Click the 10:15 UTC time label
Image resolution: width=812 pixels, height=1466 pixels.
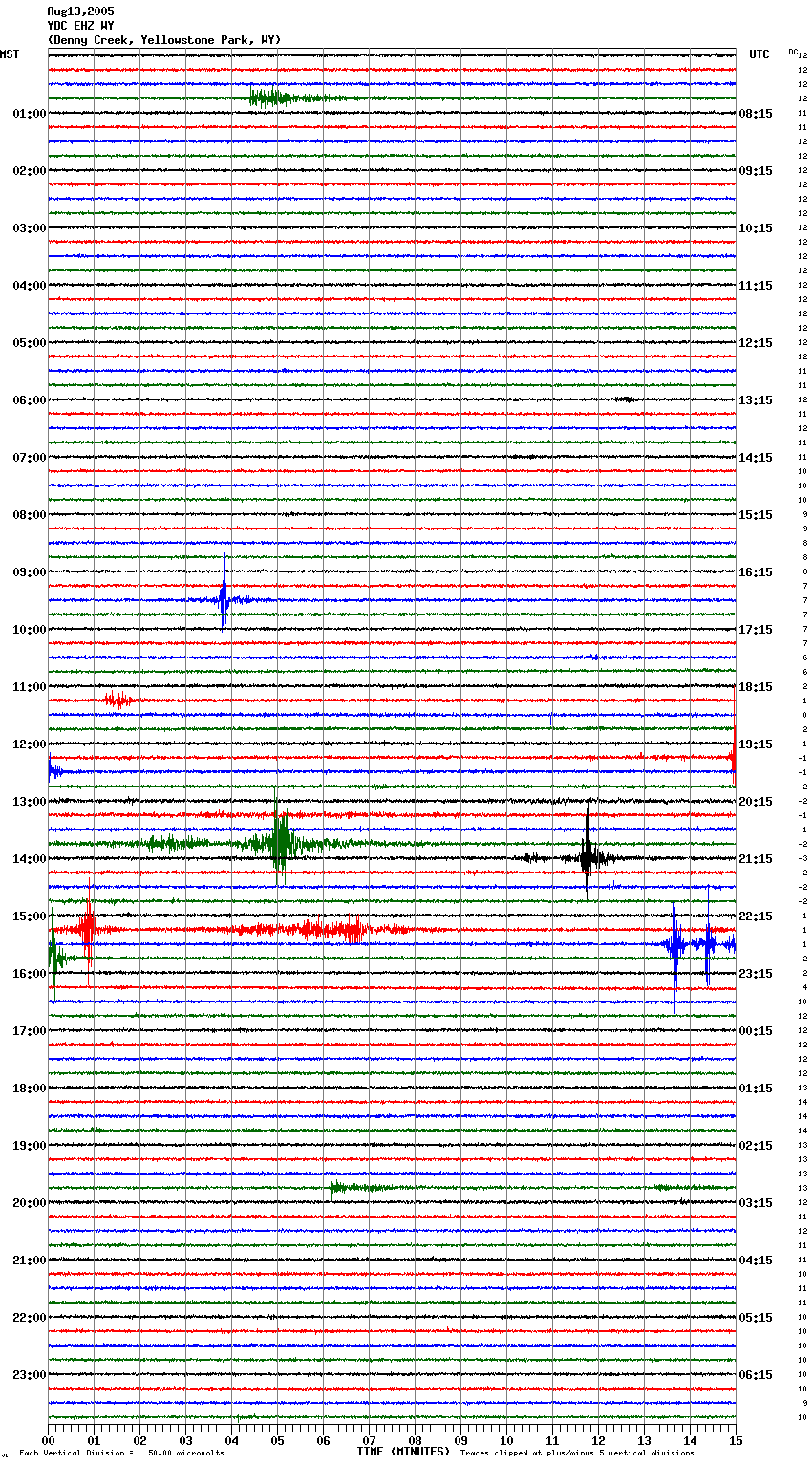(x=756, y=228)
